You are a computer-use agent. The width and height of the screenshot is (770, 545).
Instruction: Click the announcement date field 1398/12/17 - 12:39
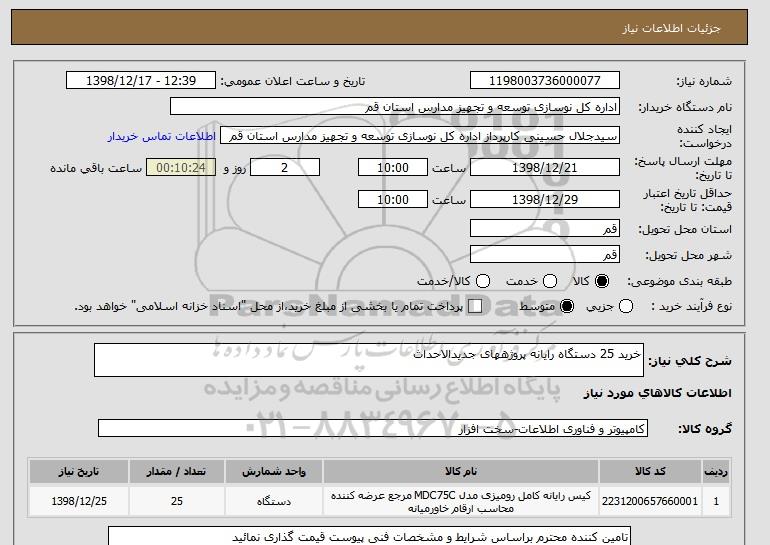pos(141,81)
